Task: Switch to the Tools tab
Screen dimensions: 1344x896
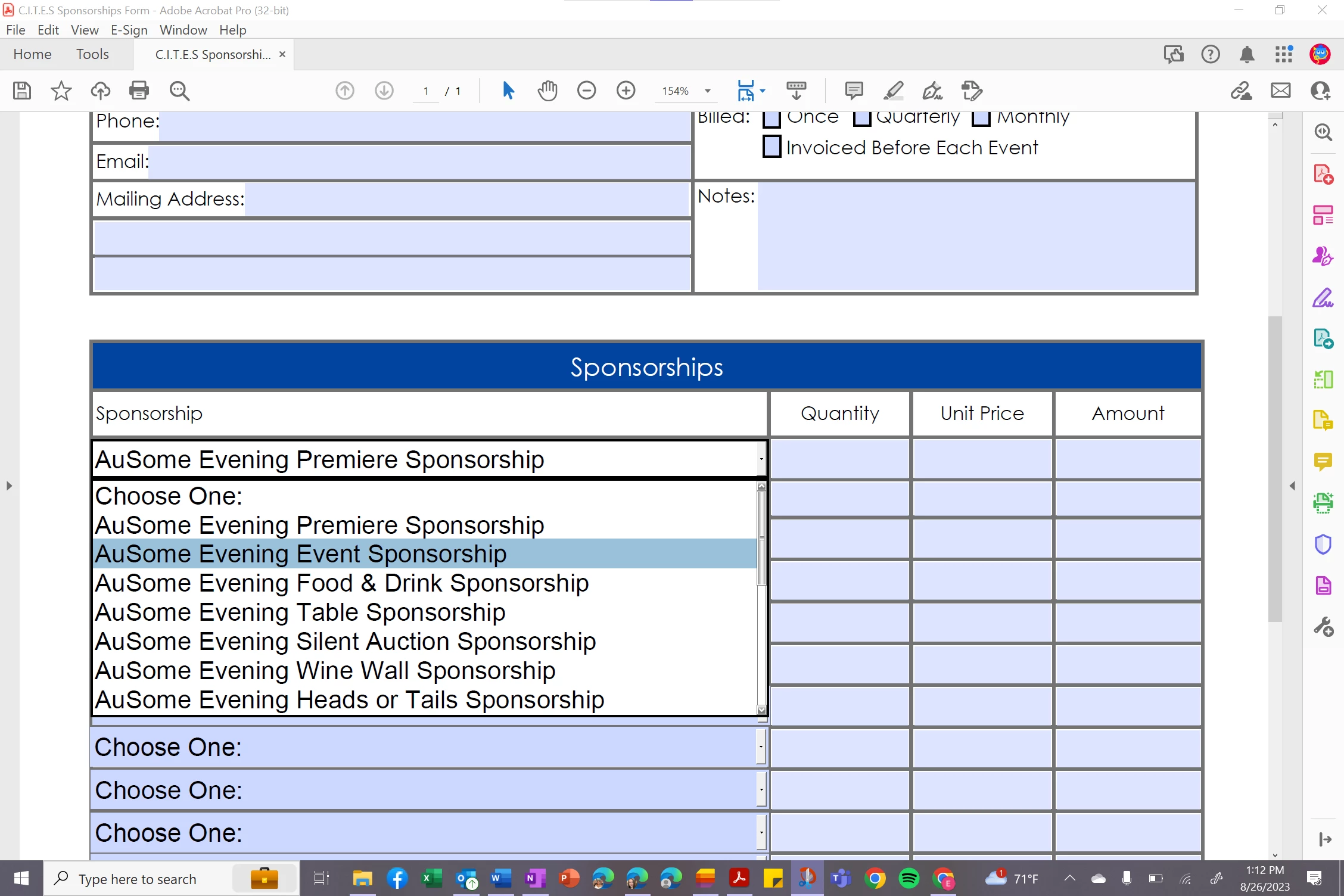Action: (x=92, y=54)
